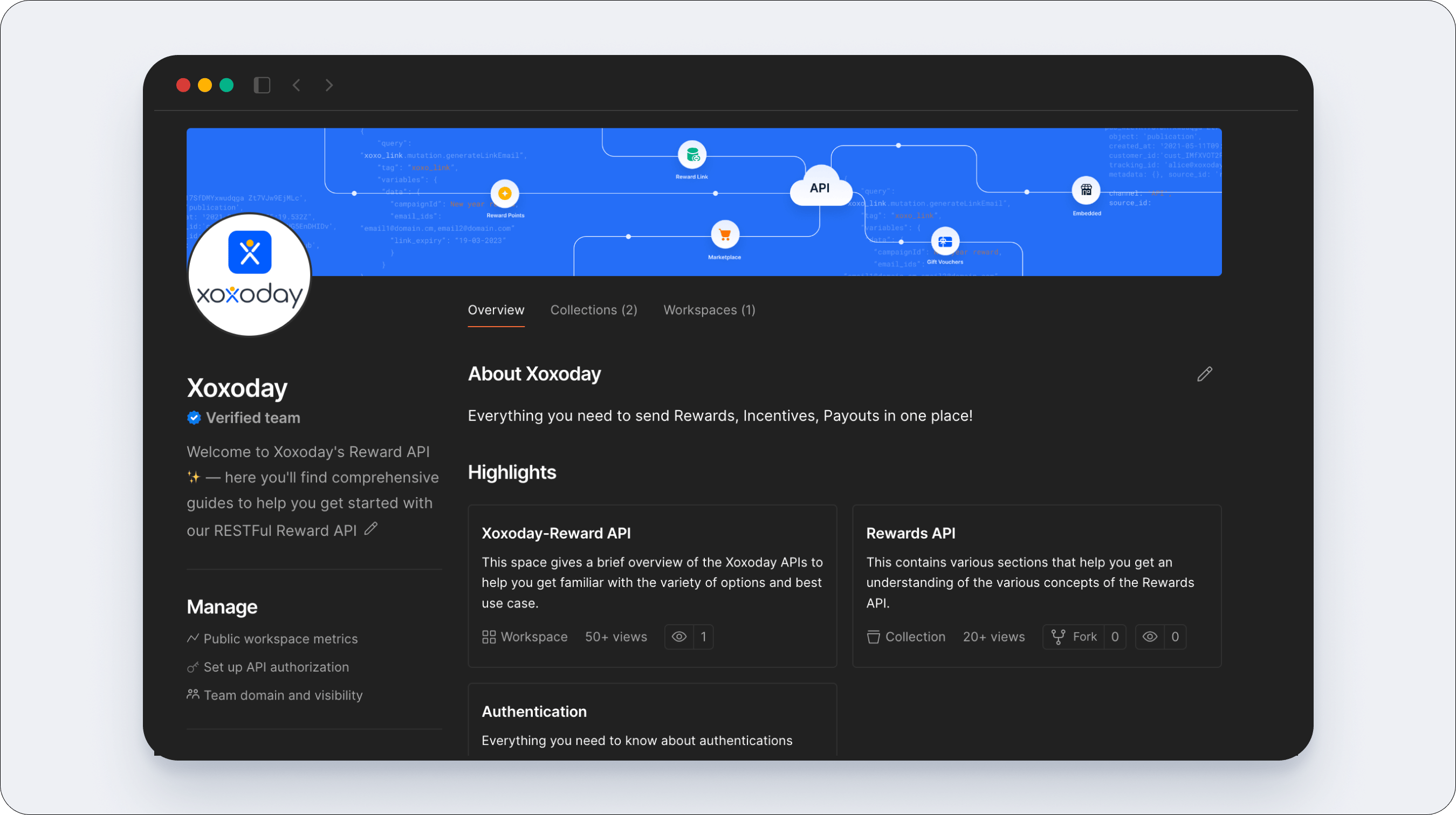Open the Workspaces (1) tab
Viewport: 1456px width, 815px height.
coord(709,310)
